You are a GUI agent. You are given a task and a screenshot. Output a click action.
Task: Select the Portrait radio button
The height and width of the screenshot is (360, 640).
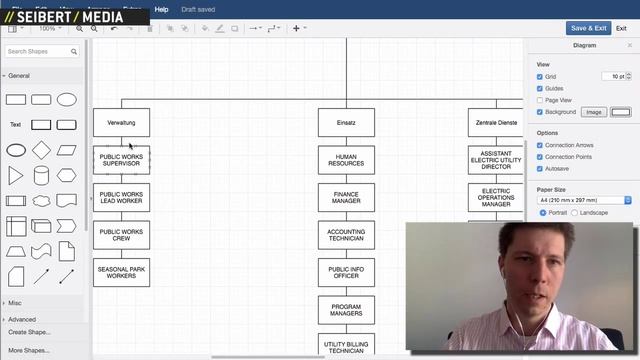pos(543,213)
